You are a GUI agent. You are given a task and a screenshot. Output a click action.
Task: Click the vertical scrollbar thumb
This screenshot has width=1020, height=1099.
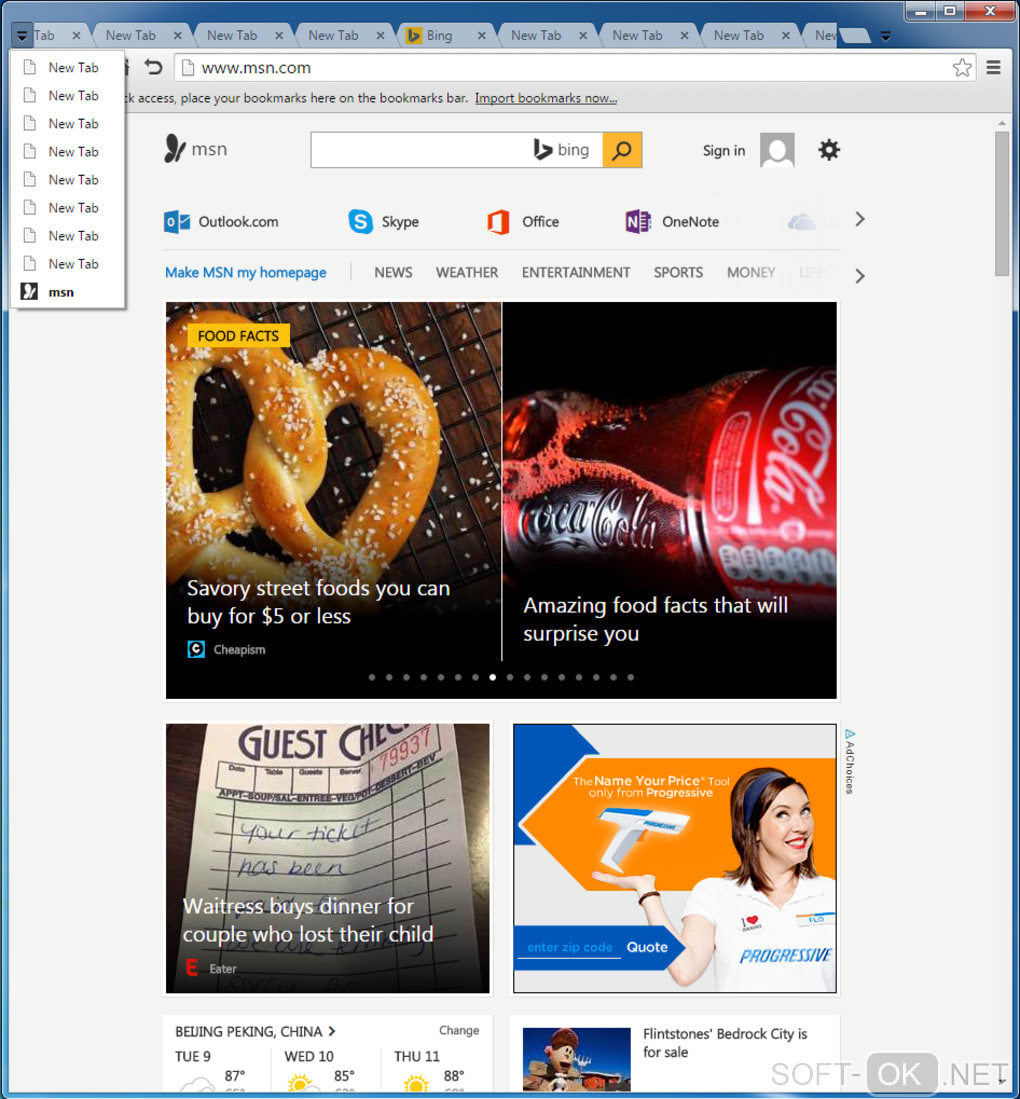pyautogui.click(x=1002, y=203)
